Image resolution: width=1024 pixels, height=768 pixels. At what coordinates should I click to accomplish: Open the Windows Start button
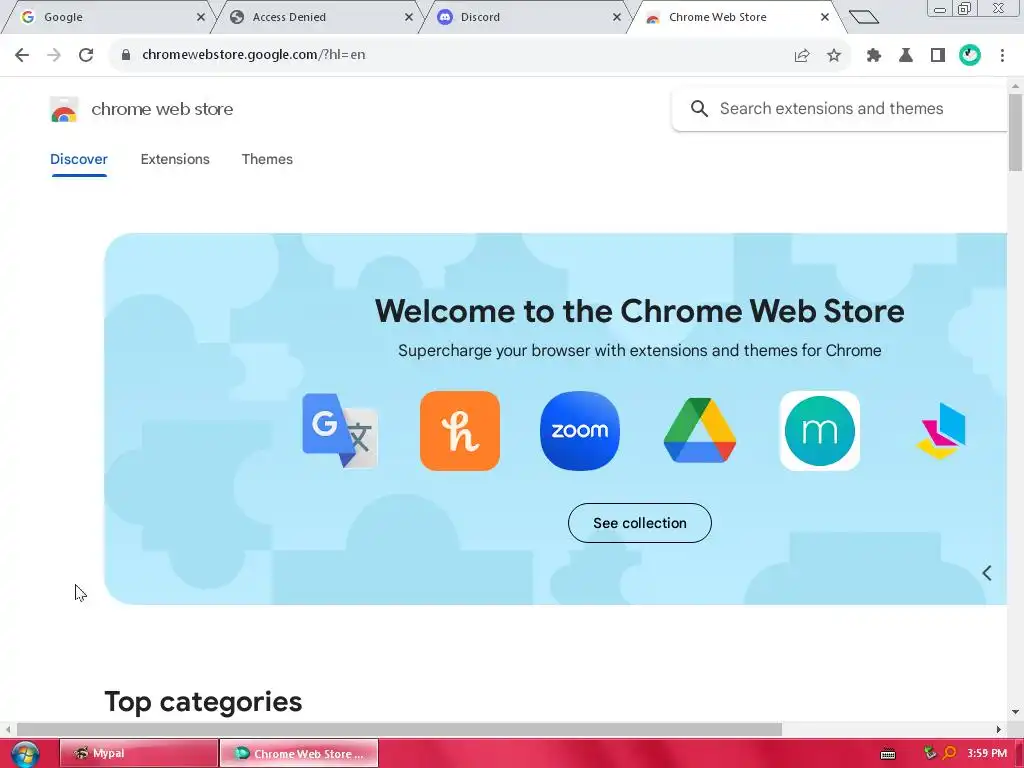(x=25, y=754)
